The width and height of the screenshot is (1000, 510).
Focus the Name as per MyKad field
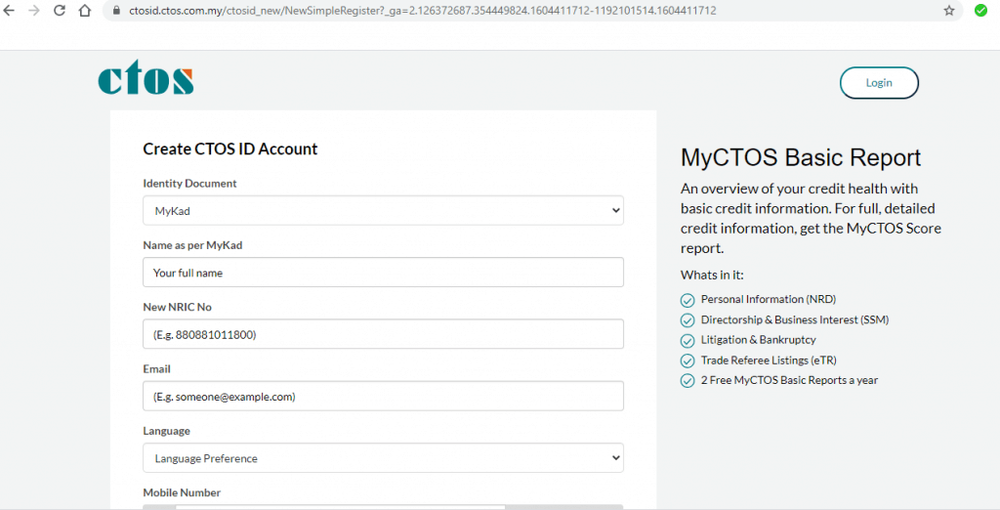pos(383,272)
